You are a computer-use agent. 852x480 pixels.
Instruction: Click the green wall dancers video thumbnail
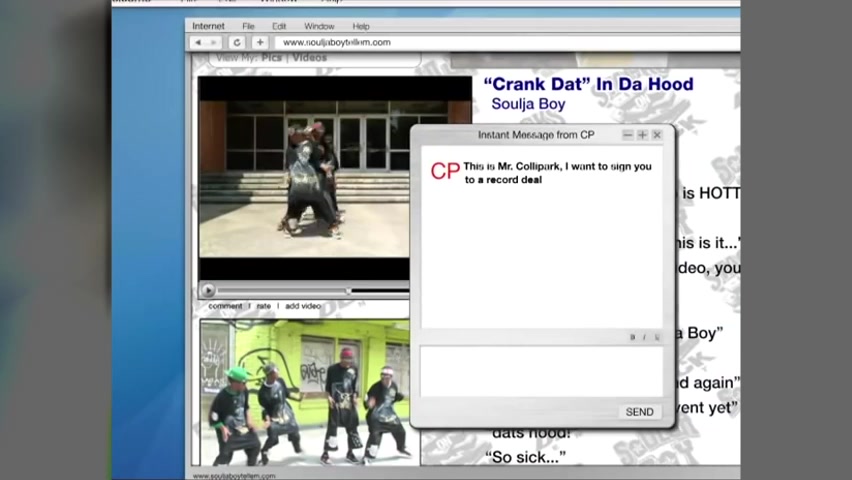click(305, 392)
